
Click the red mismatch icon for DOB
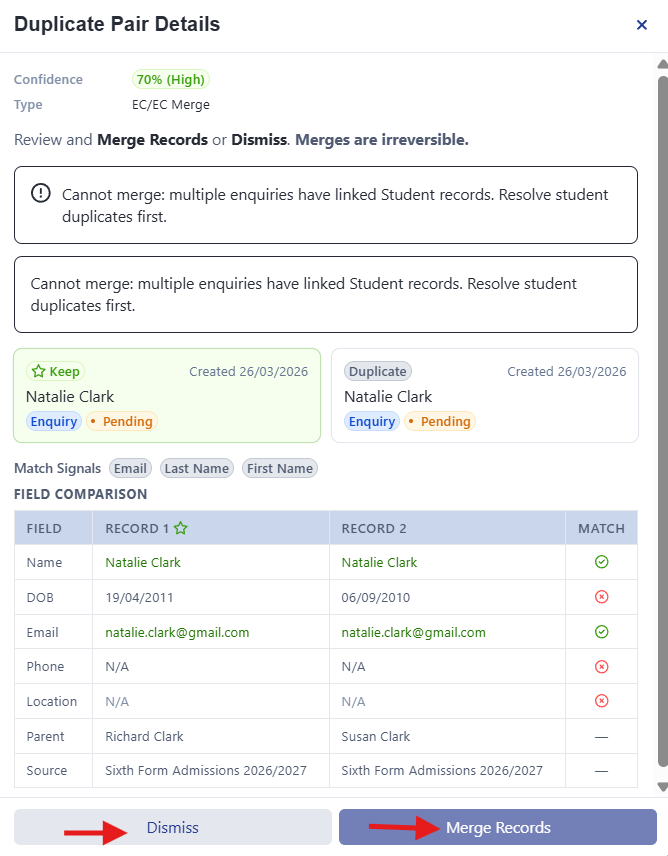tap(601, 597)
